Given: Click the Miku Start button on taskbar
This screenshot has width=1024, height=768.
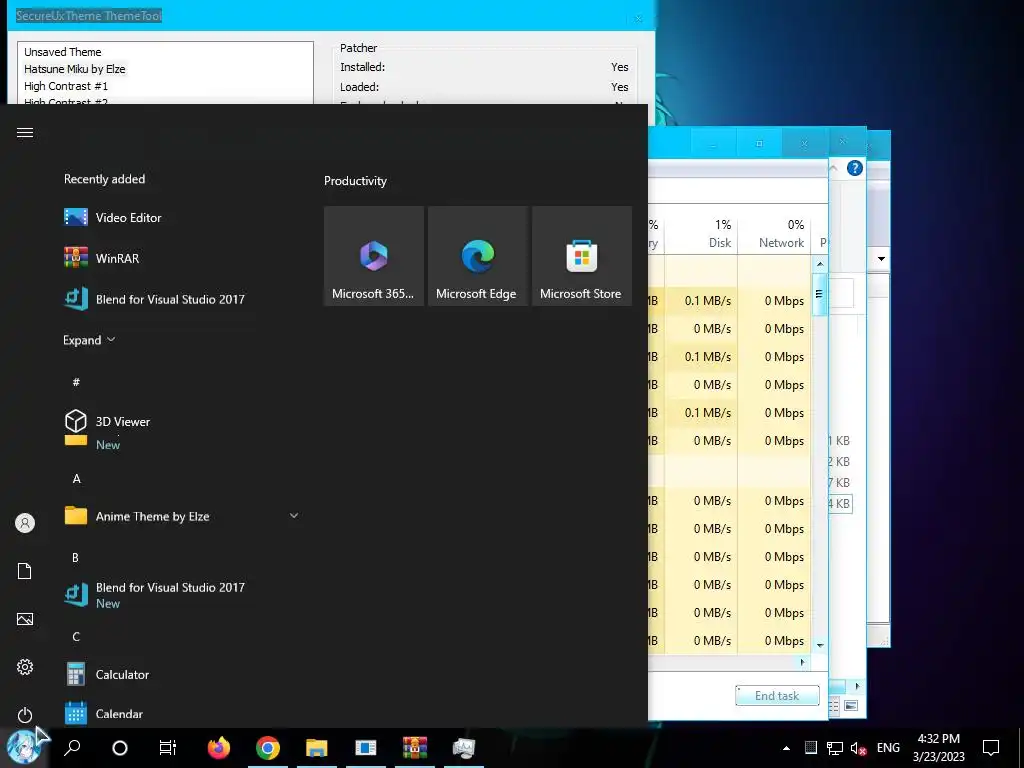Looking at the screenshot, I should click(22, 748).
